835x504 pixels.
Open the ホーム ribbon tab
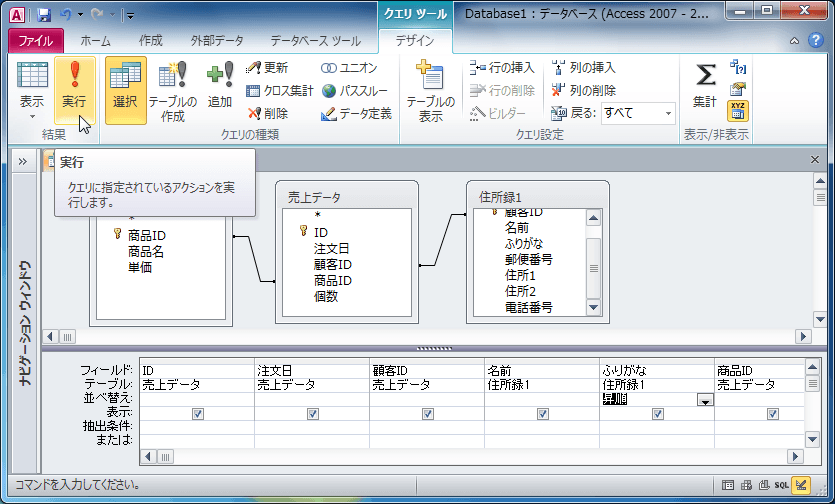(x=96, y=40)
